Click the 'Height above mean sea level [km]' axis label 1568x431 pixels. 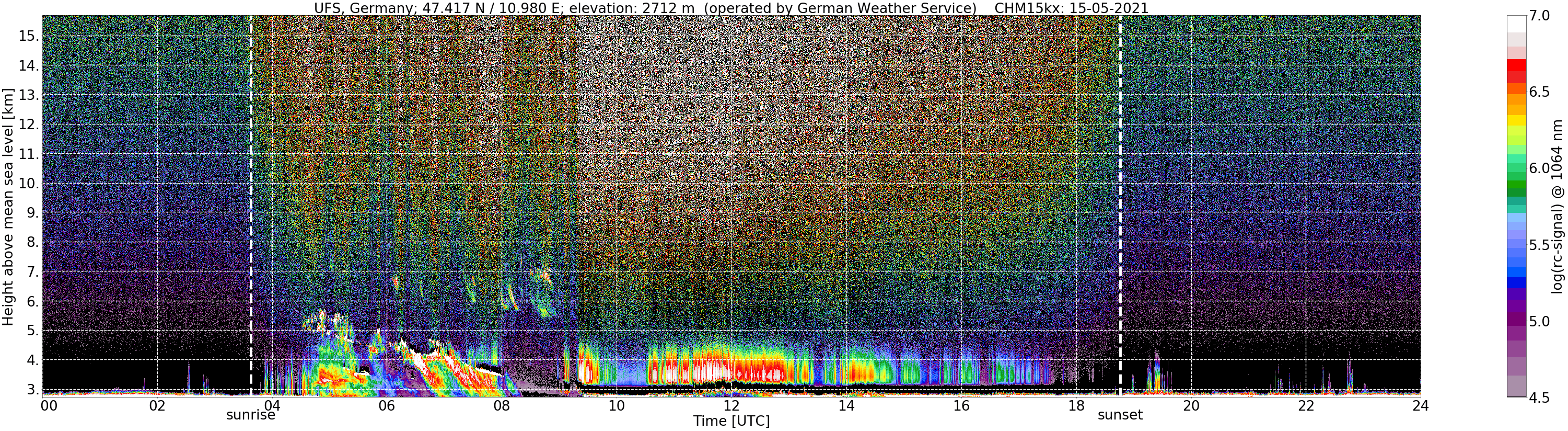coord(8,207)
